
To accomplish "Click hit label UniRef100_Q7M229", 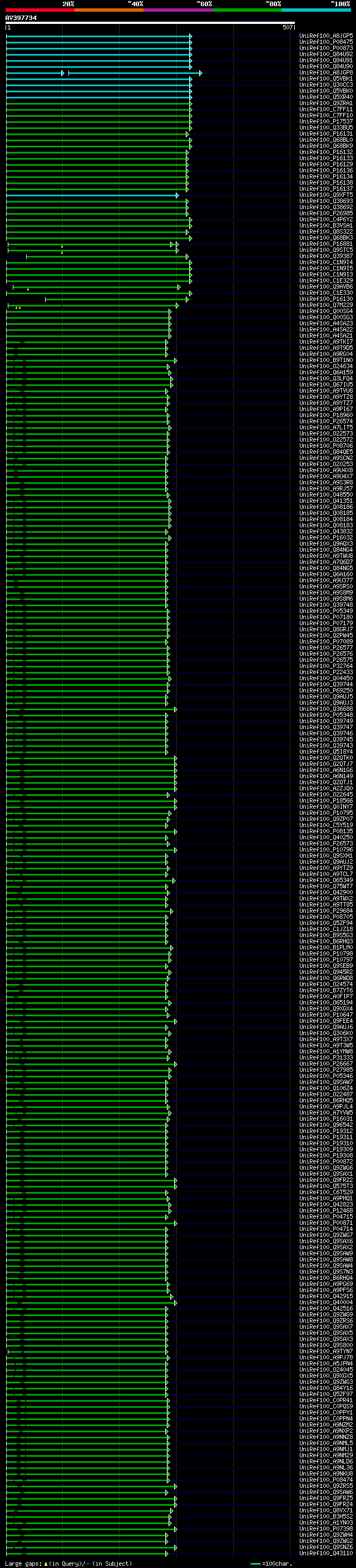I will tap(325, 305).
